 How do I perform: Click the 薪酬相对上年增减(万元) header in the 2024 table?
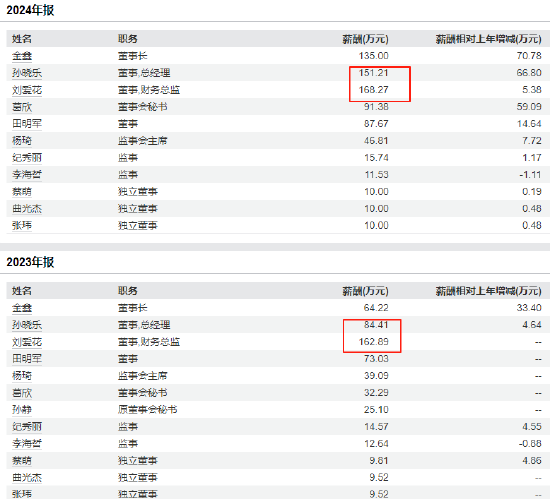(489, 39)
